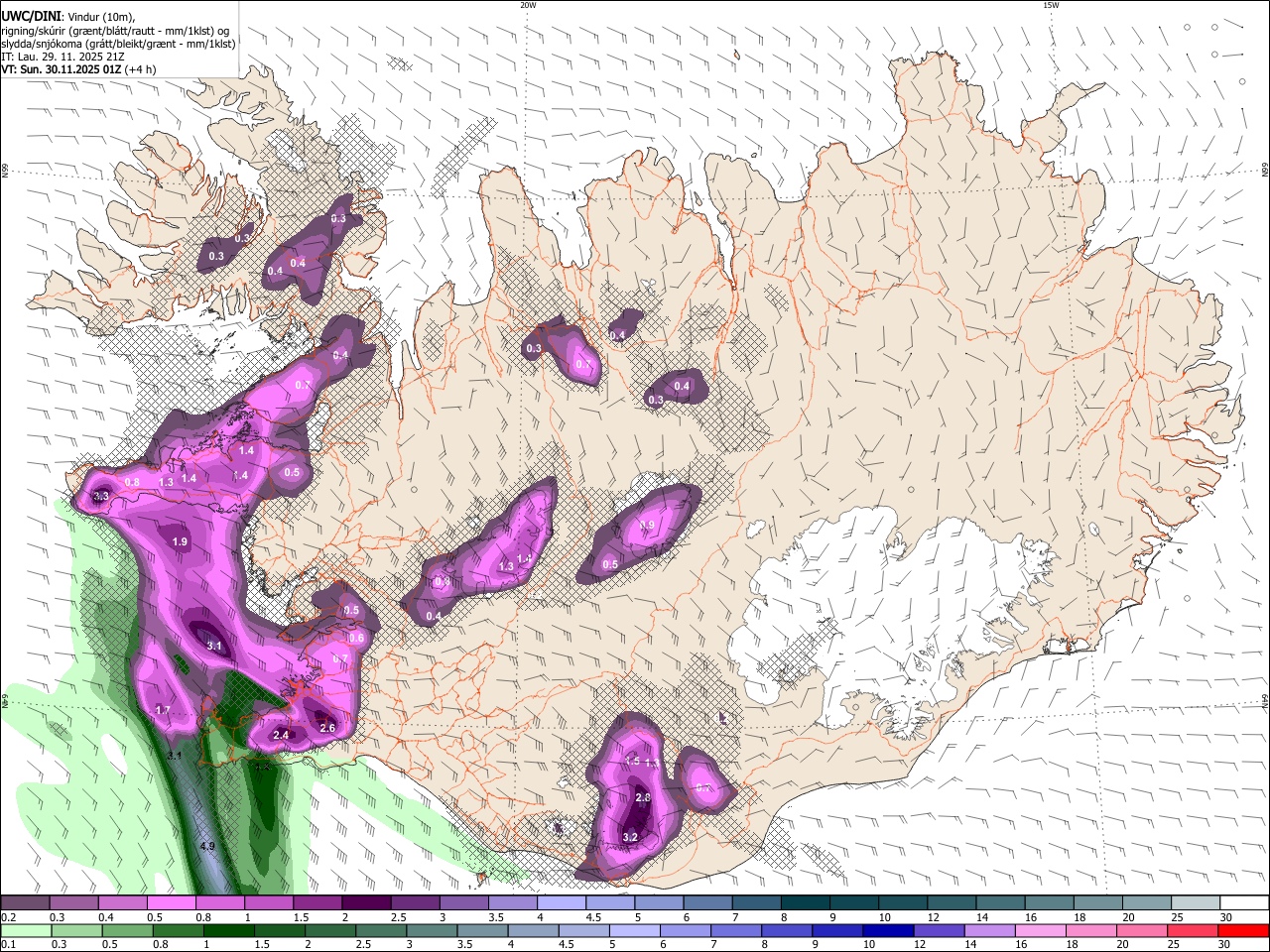Click the 0.6 precipitation value on the map
The image size is (1270, 952).
coord(357,637)
